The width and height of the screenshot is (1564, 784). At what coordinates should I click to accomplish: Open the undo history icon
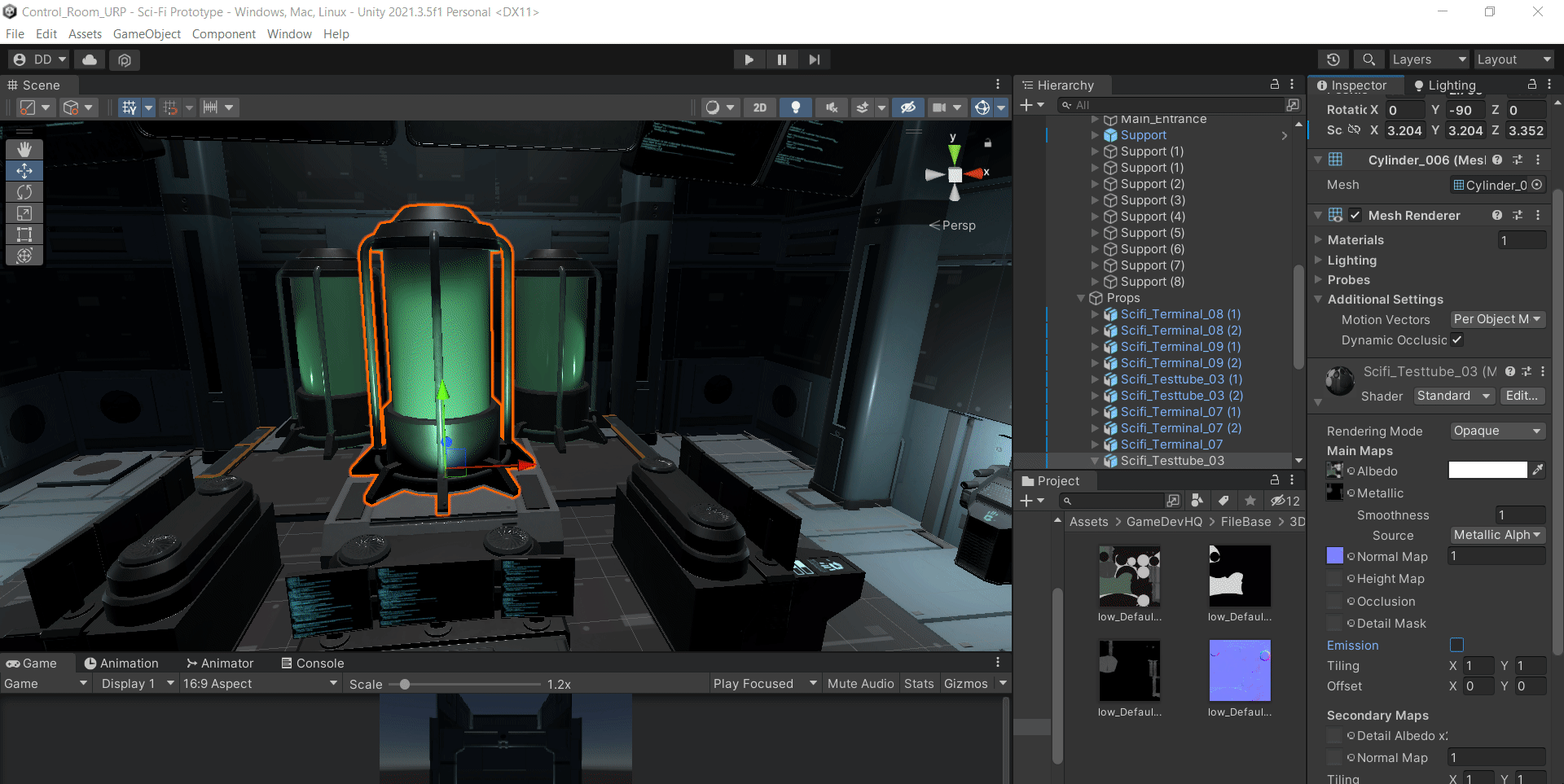[x=1333, y=59]
